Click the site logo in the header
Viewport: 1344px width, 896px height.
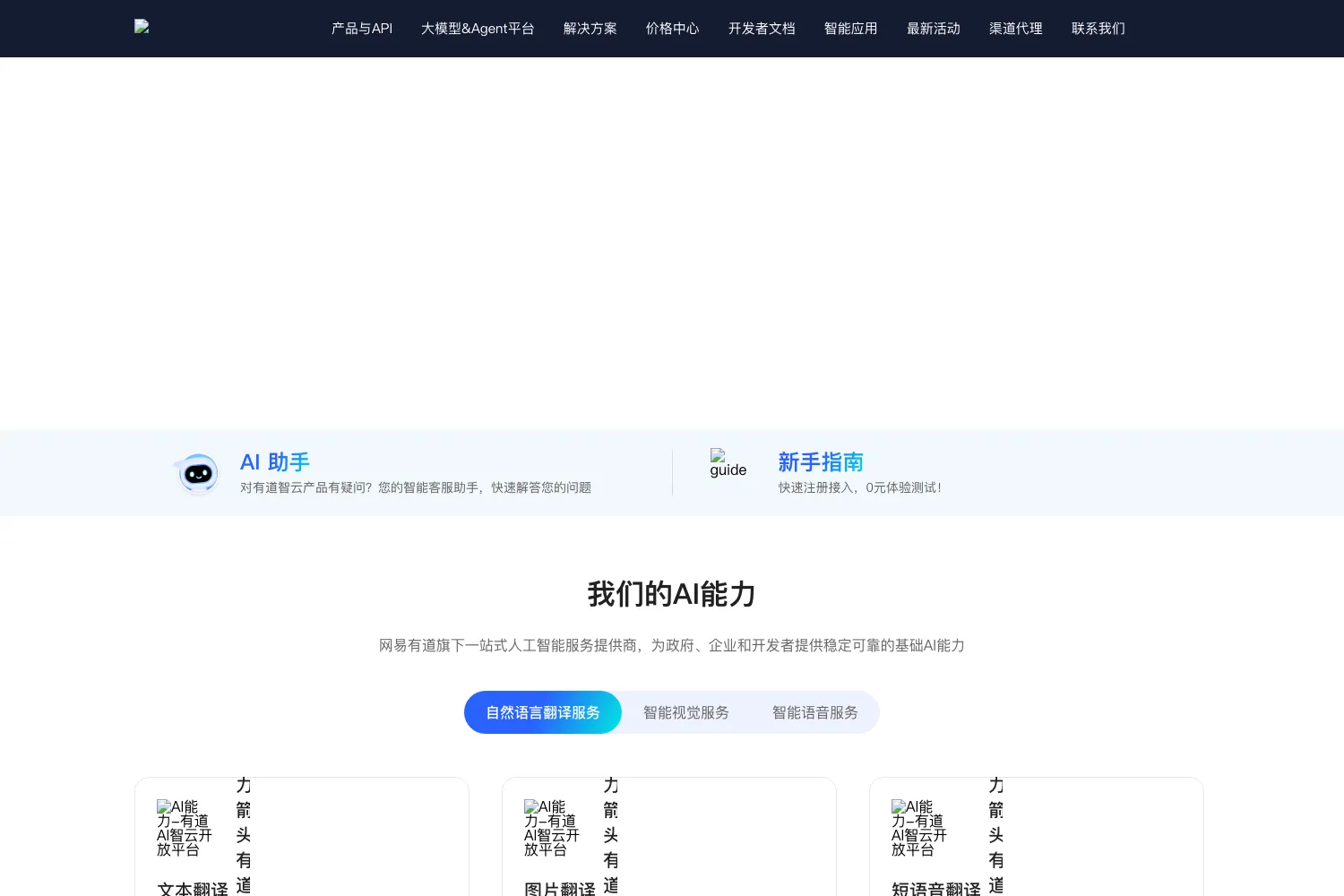[x=142, y=27]
